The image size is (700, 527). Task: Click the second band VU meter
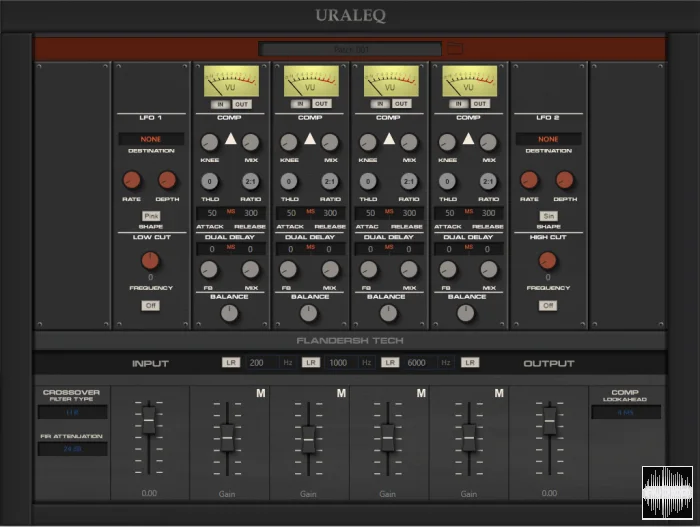(311, 81)
